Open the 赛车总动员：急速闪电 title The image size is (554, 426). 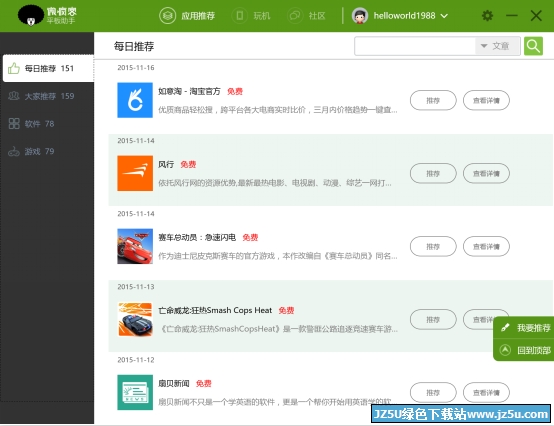point(197,237)
